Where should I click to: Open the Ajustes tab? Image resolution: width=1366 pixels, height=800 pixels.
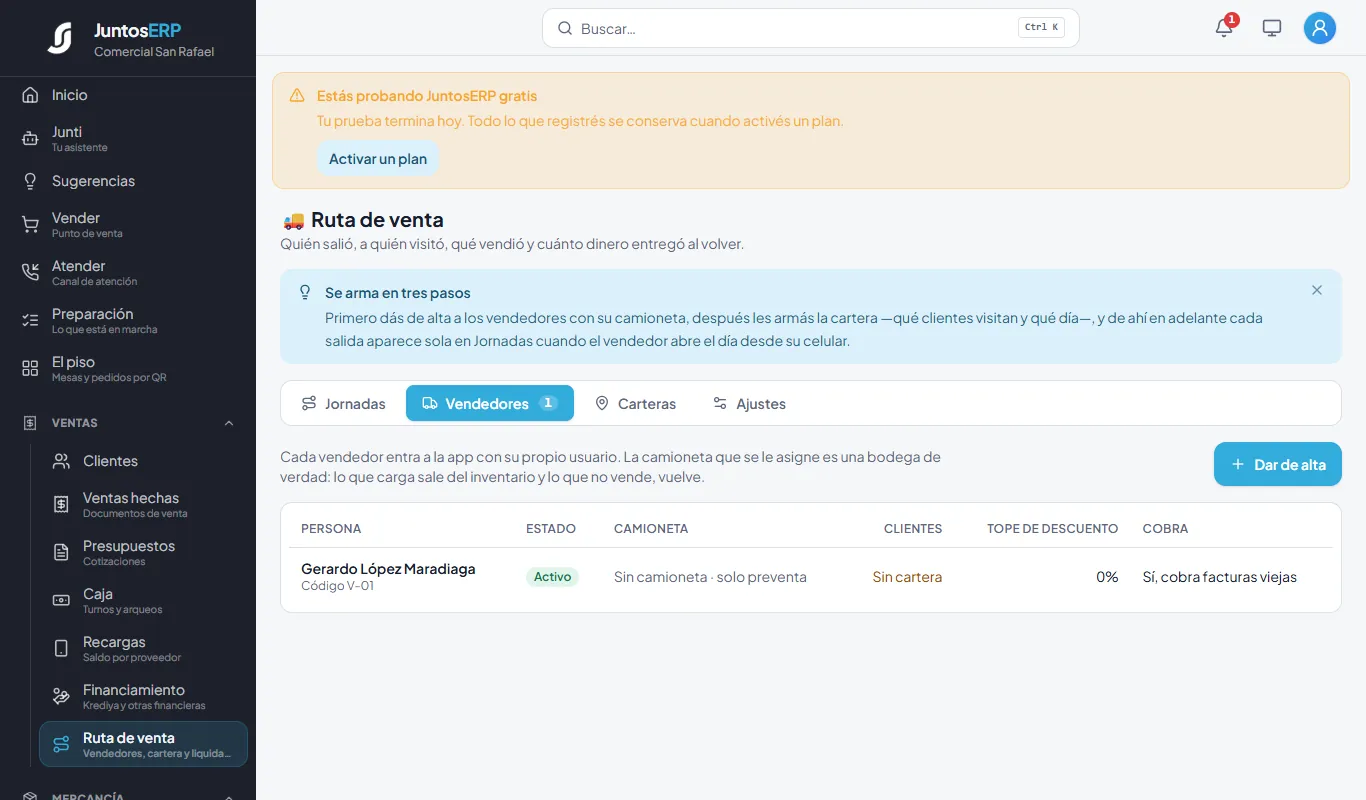[749, 403]
